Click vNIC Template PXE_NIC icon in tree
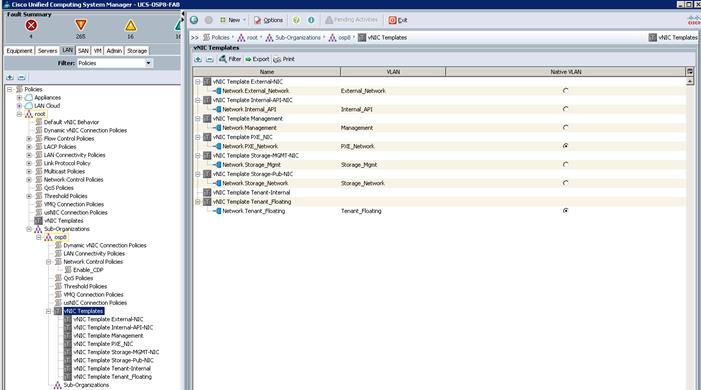The image size is (701, 390). coord(68,344)
